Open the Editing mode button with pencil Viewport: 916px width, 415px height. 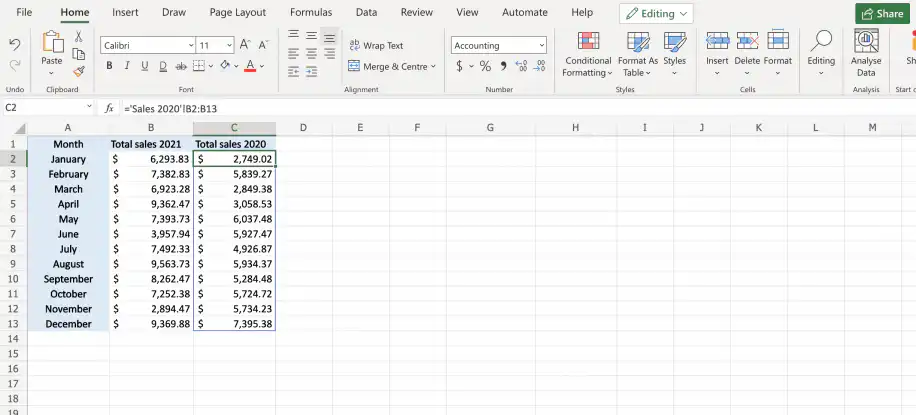click(656, 13)
